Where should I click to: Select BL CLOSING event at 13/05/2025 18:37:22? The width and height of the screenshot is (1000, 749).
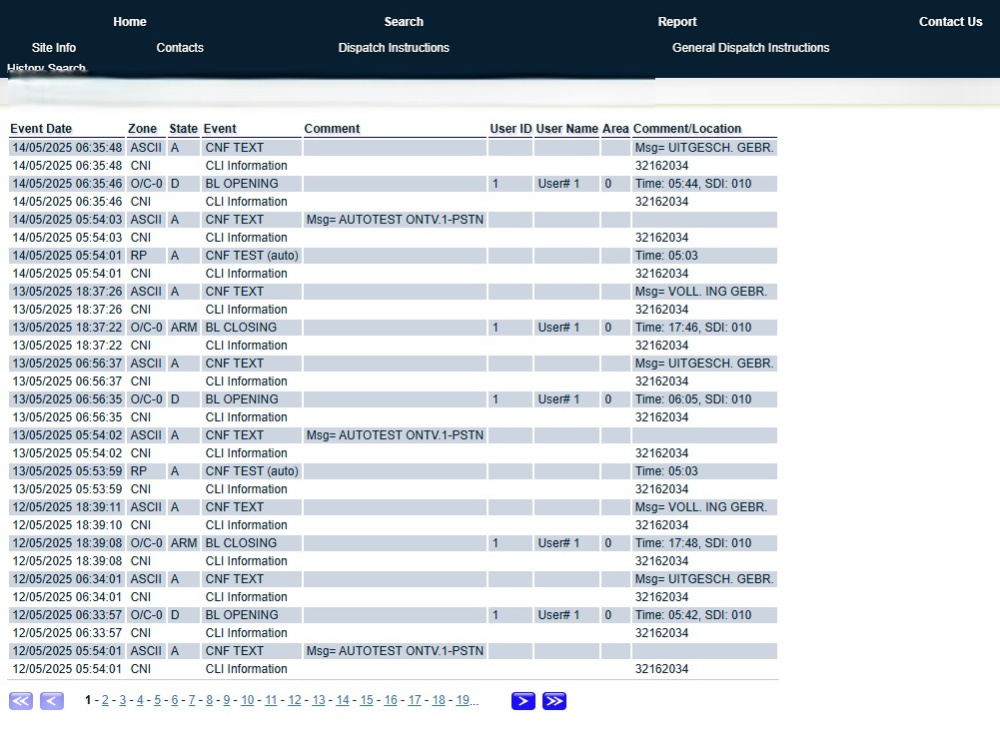tap(241, 327)
